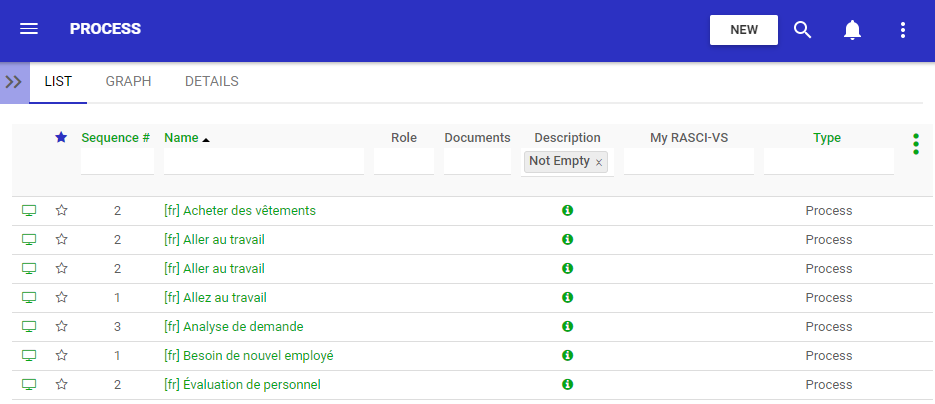Click info icon for Évaluation de personnel
The image size is (935, 404).
pos(567,385)
